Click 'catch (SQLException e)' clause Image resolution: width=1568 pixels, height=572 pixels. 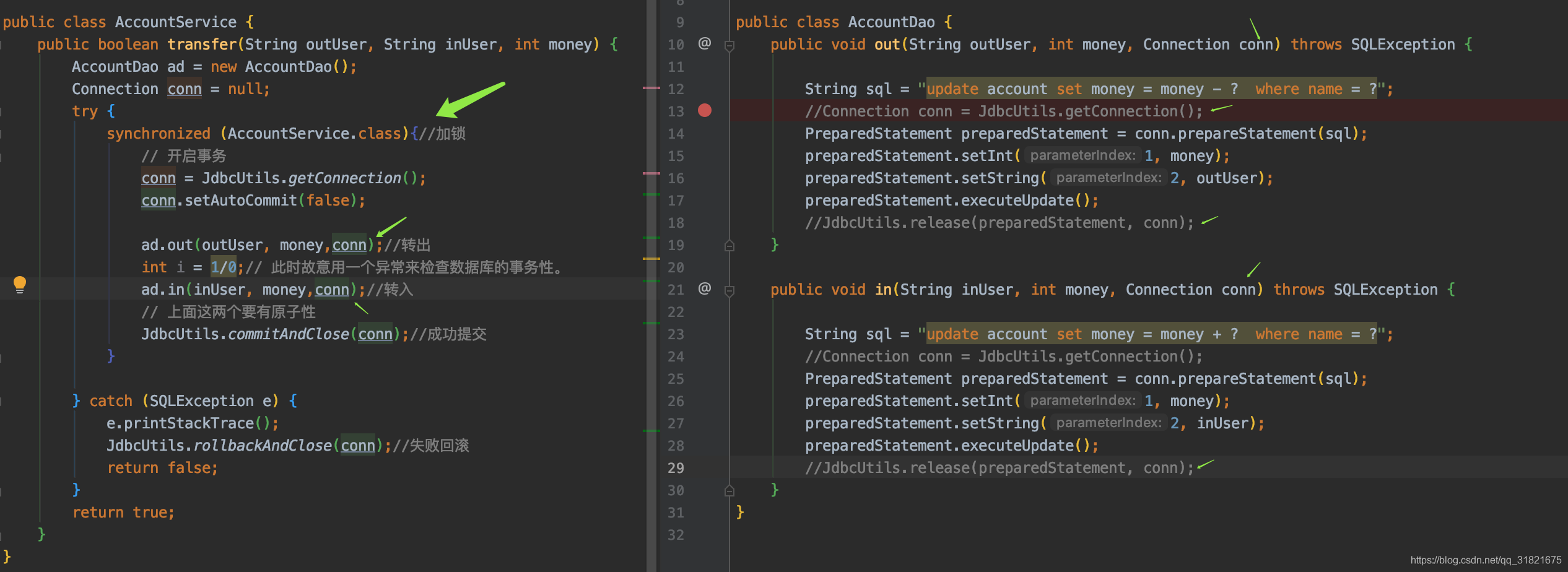tap(185, 401)
